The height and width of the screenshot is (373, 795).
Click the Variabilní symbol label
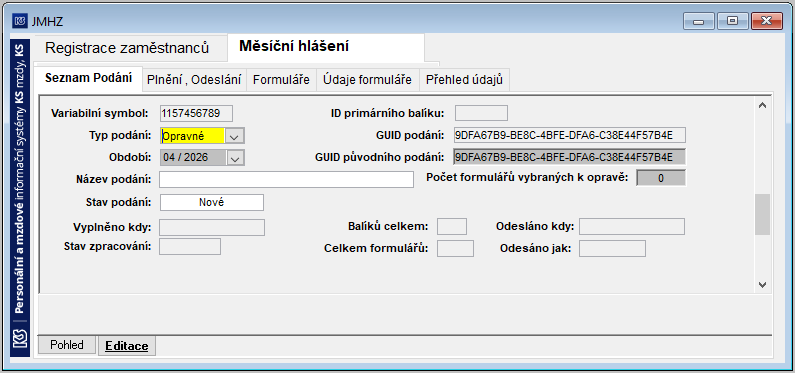click(x=99, y=113)
